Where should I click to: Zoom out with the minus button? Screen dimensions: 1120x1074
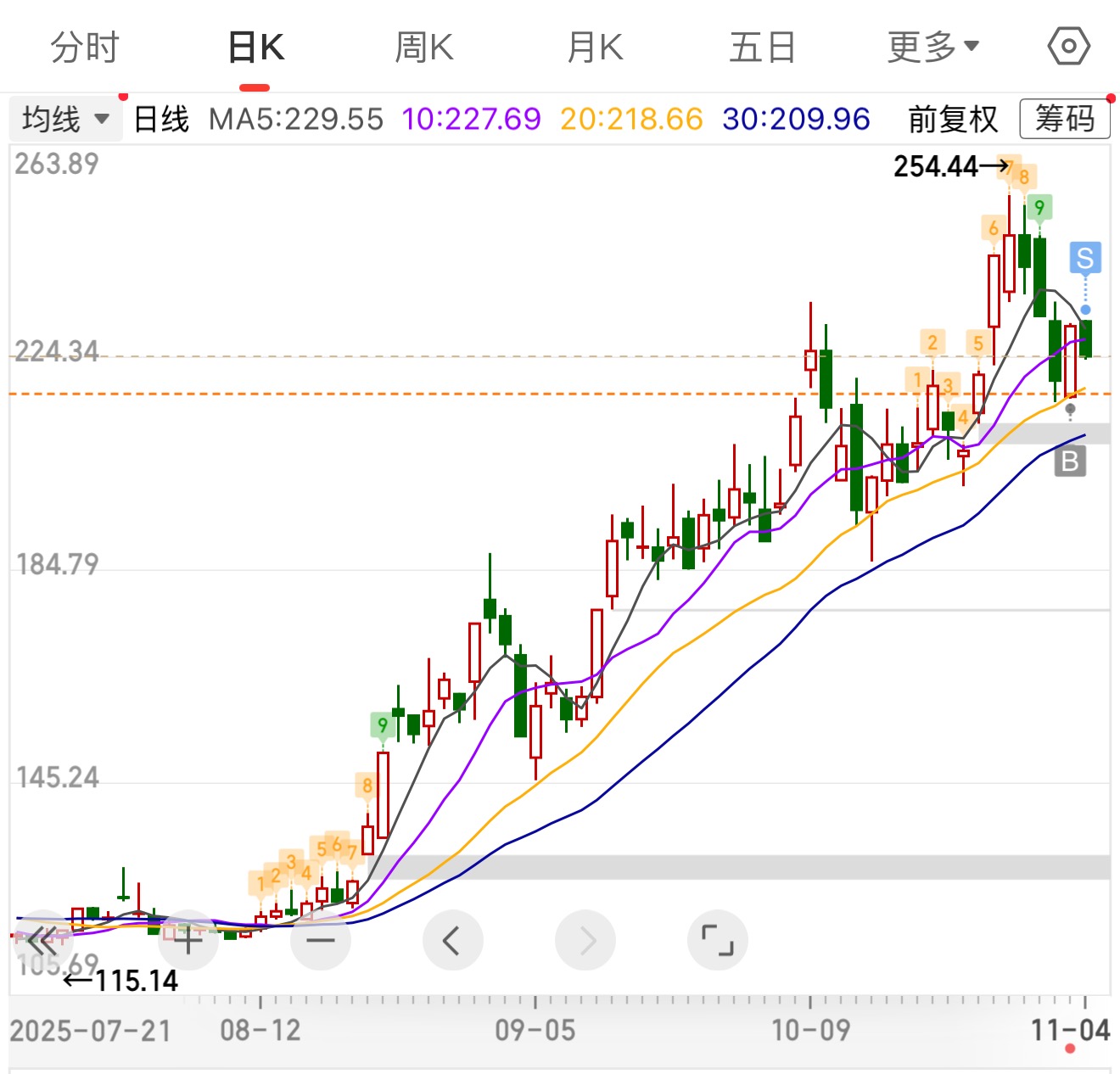321,940
